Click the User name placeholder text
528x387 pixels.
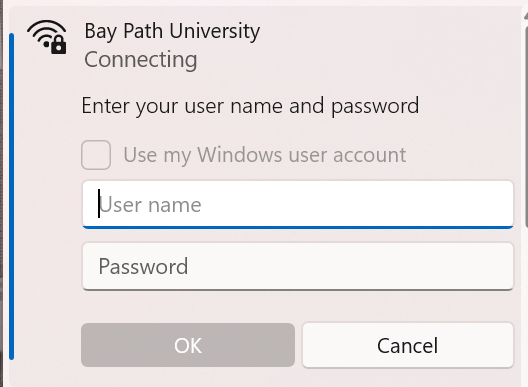click(150, 205)
